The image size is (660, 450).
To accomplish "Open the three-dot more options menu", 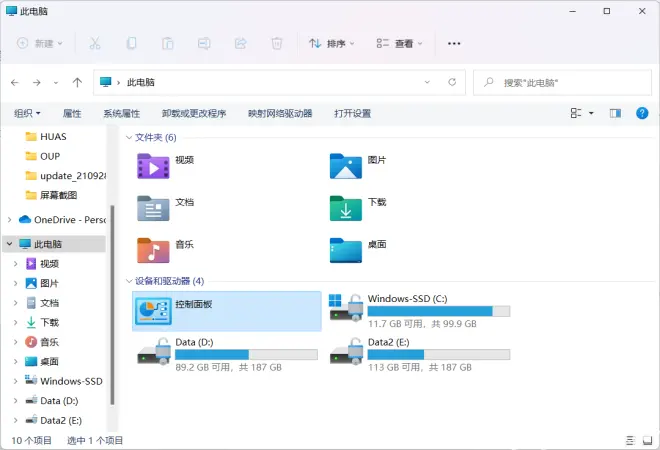I will pos(454,43).
